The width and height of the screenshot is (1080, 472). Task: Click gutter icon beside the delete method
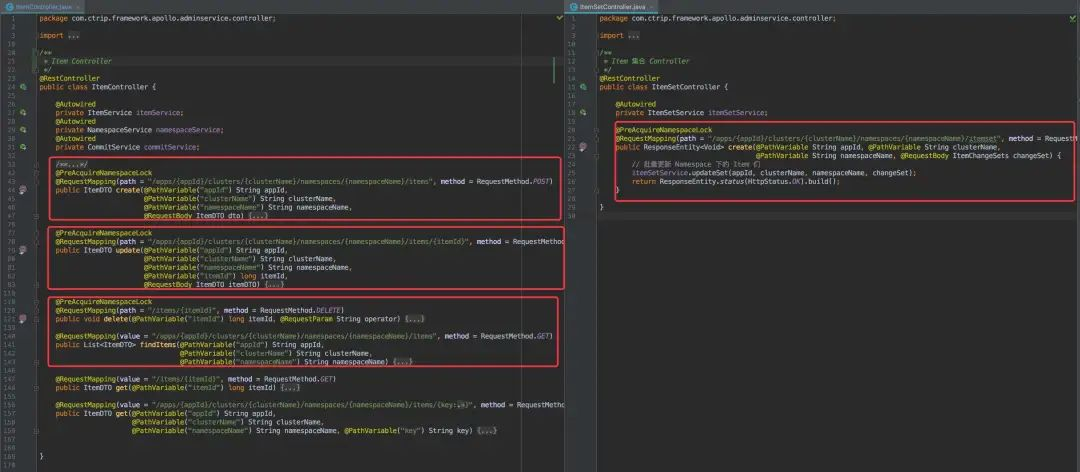tap(23, 319)
